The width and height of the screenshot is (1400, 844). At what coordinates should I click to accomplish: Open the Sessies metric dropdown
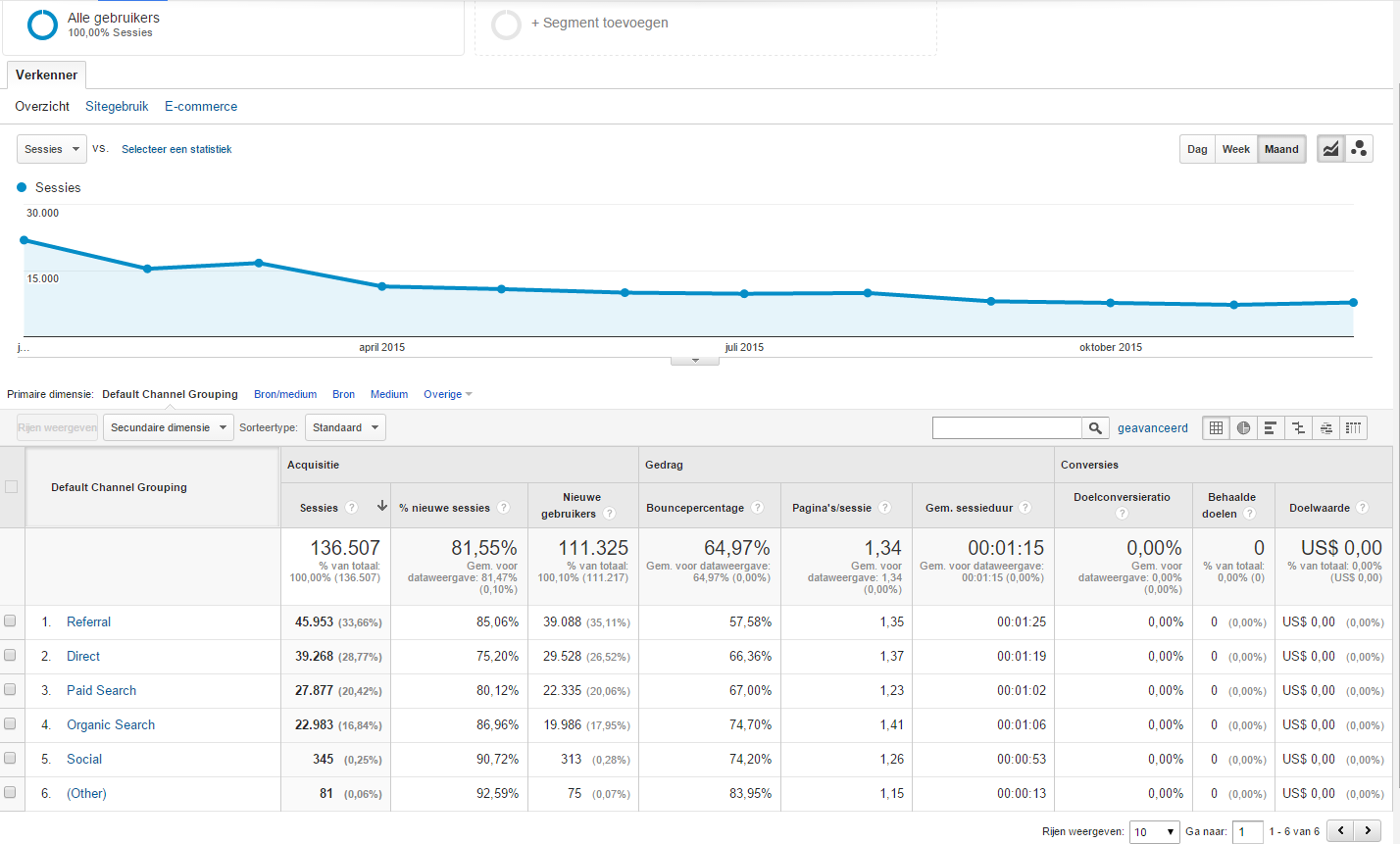tap(52, 149)
